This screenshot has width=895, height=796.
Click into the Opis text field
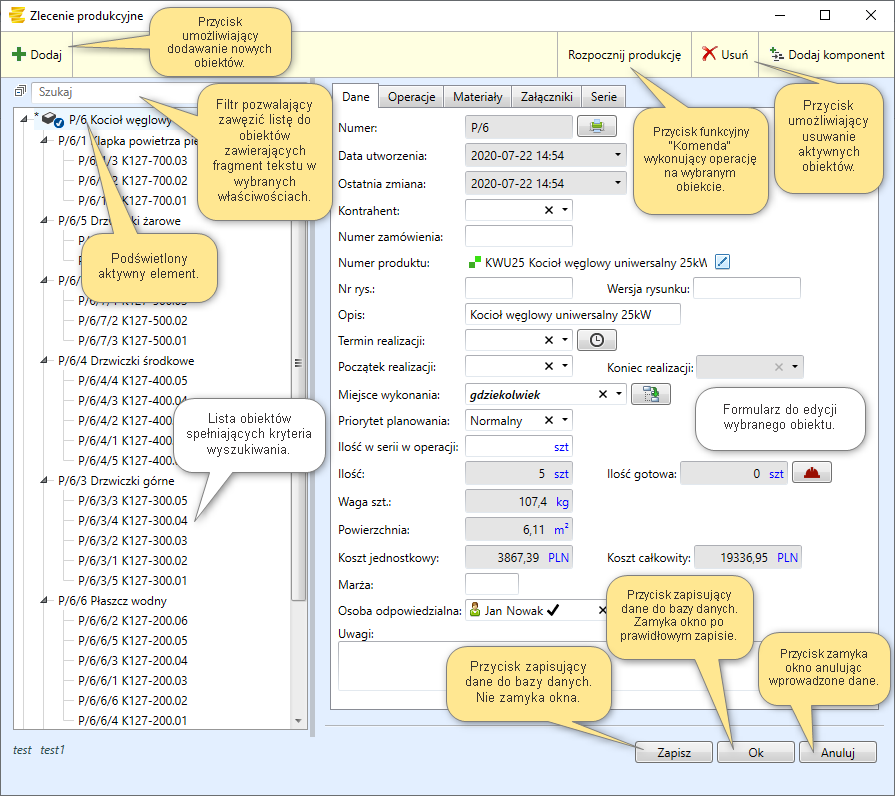572,314
